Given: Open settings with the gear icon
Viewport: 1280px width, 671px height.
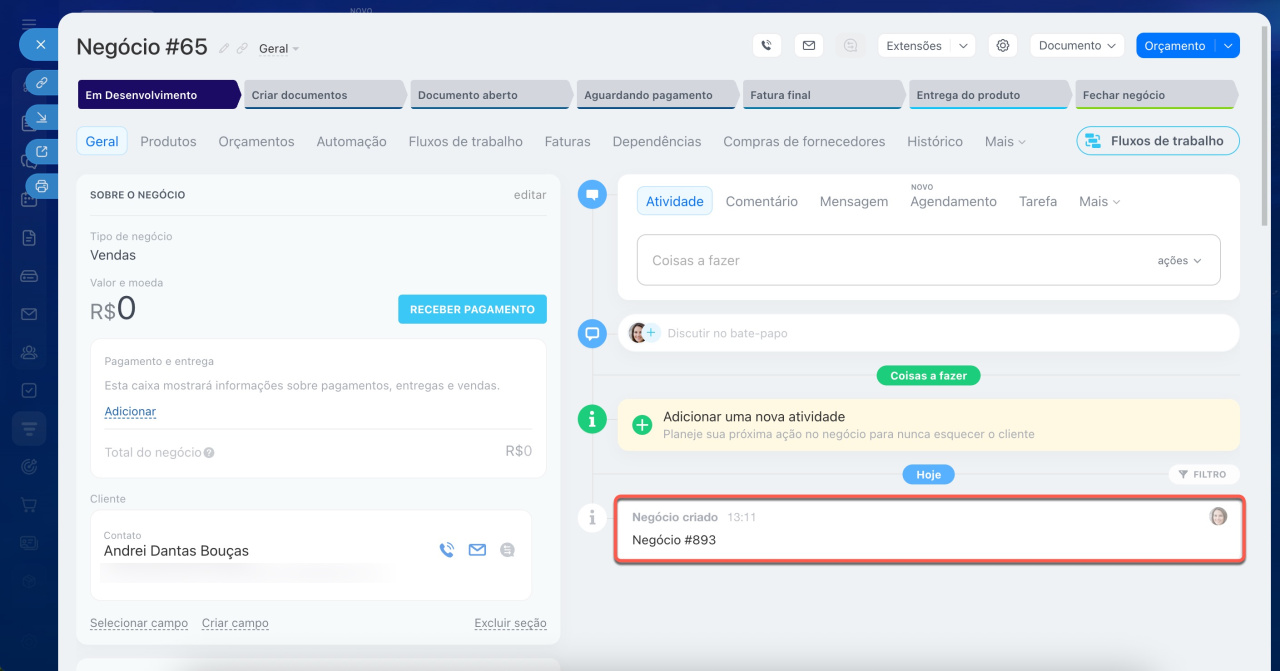Looking at the screenshot, I should pos(1003,45).
